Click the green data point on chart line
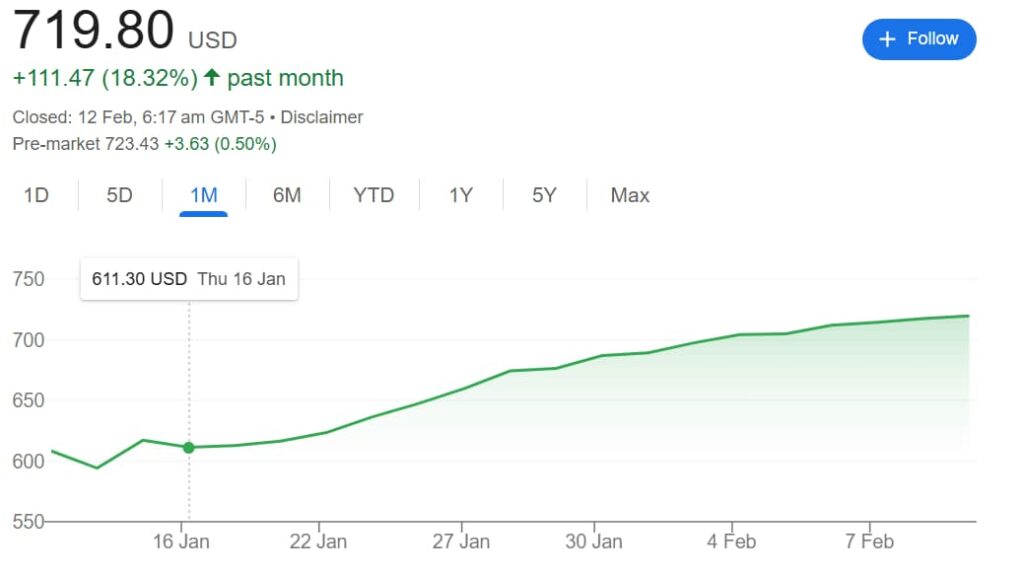The width and height of the screenshot is (1024, 576). point(188,447)
